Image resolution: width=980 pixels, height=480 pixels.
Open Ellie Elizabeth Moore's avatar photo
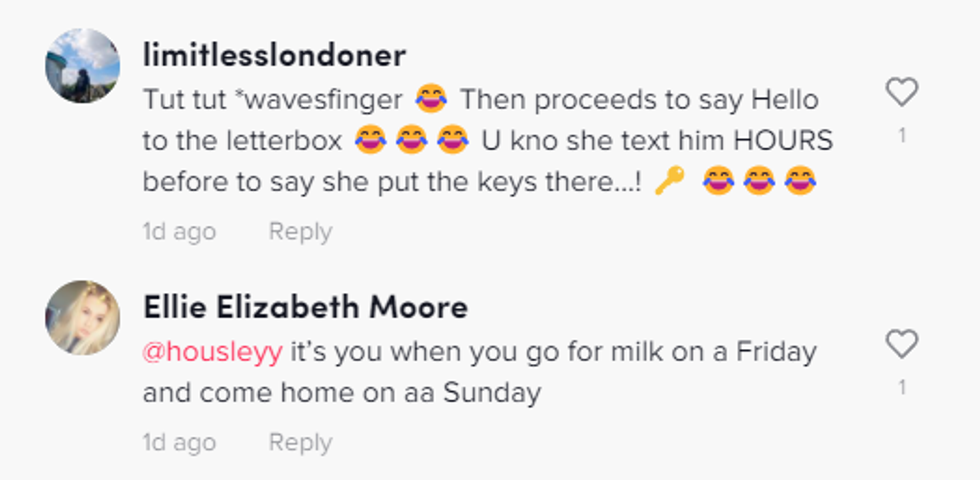83,317
